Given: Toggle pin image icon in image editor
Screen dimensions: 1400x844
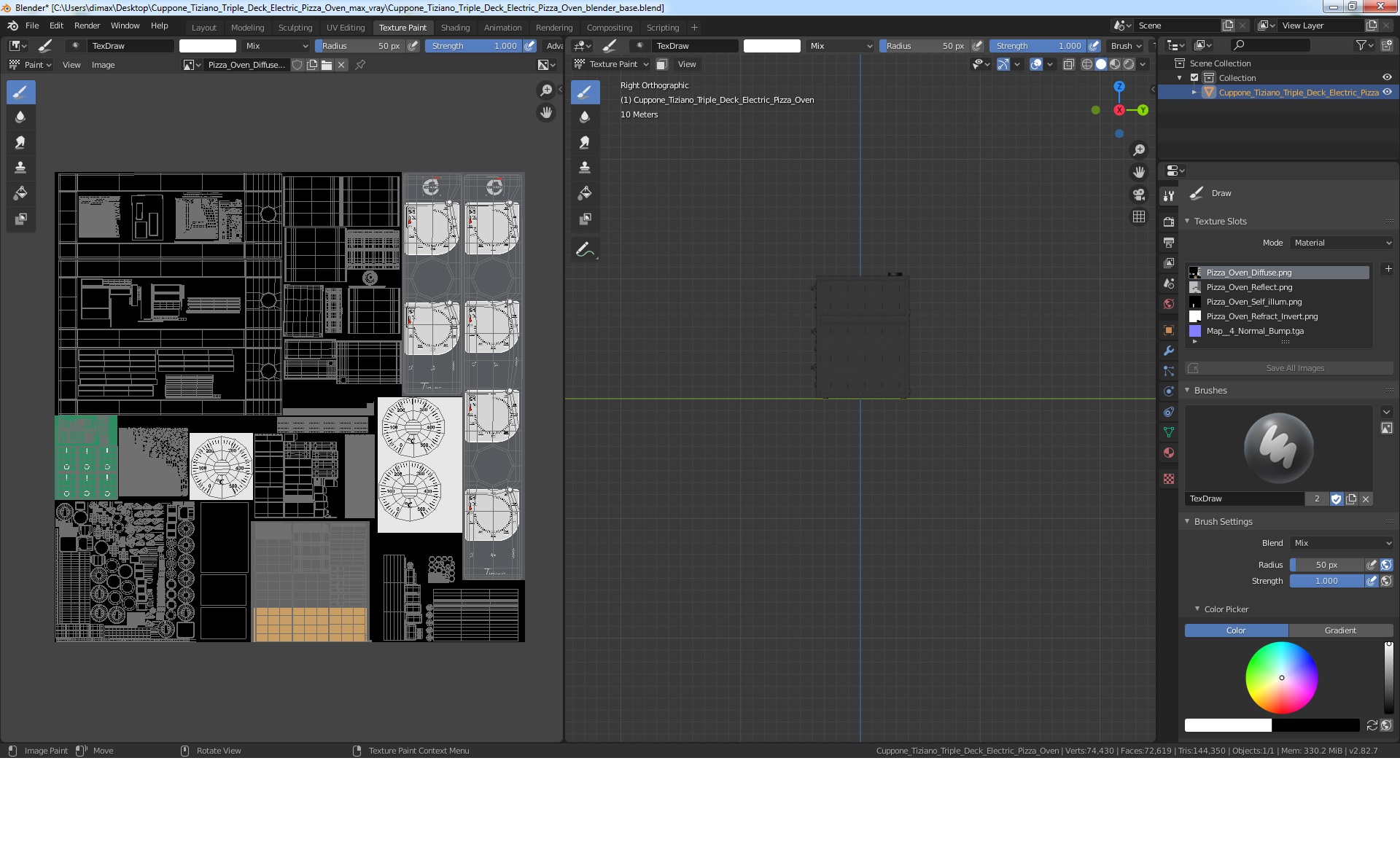Looking at the screenshot, I should (360, 65).
